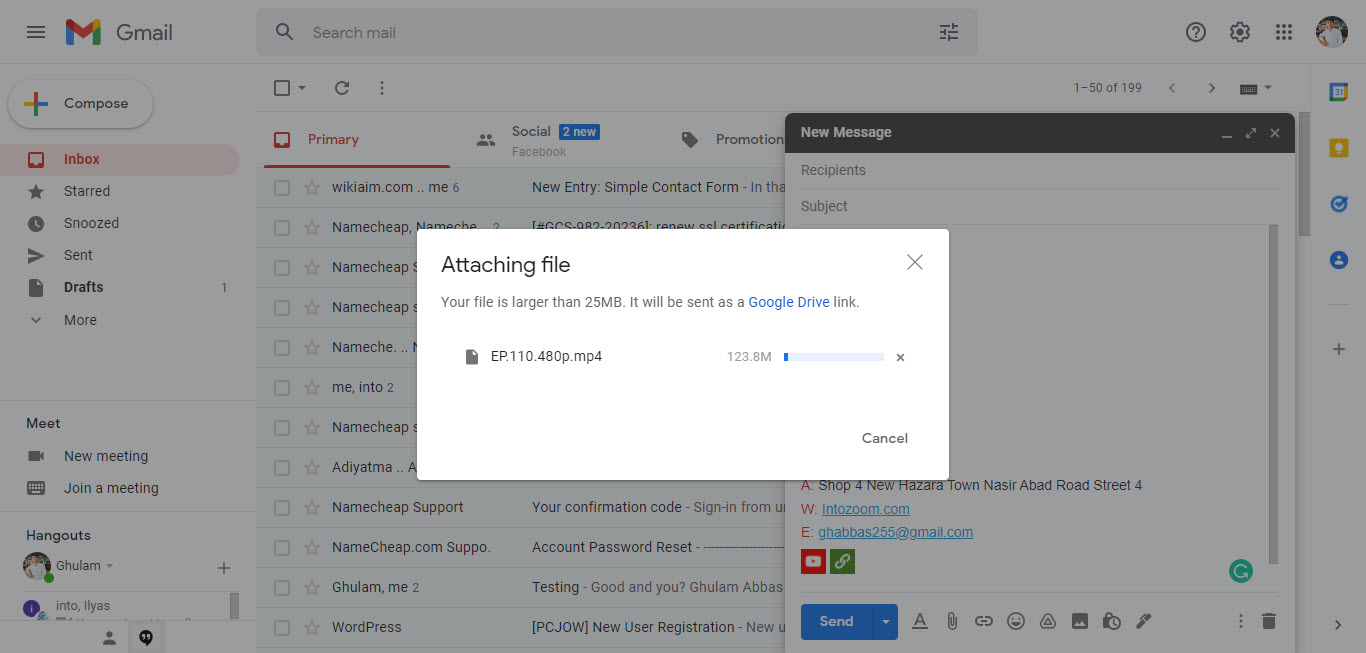Click the Compose button
Viewport: 1366px width, 653px height.
[x=80, y=104]
